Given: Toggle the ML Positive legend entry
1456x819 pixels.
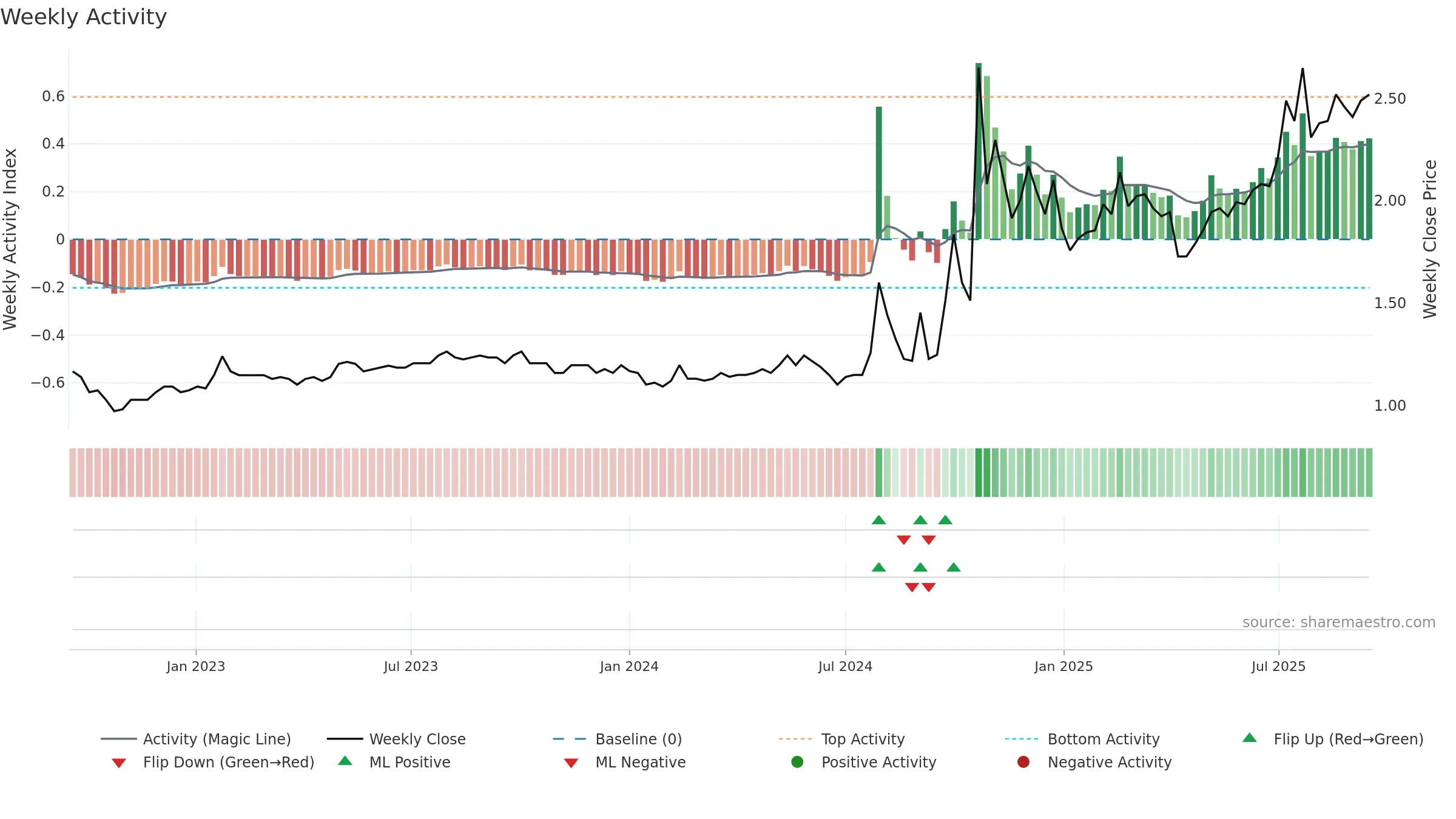Looking at the screenshot, I should [394, 762].
